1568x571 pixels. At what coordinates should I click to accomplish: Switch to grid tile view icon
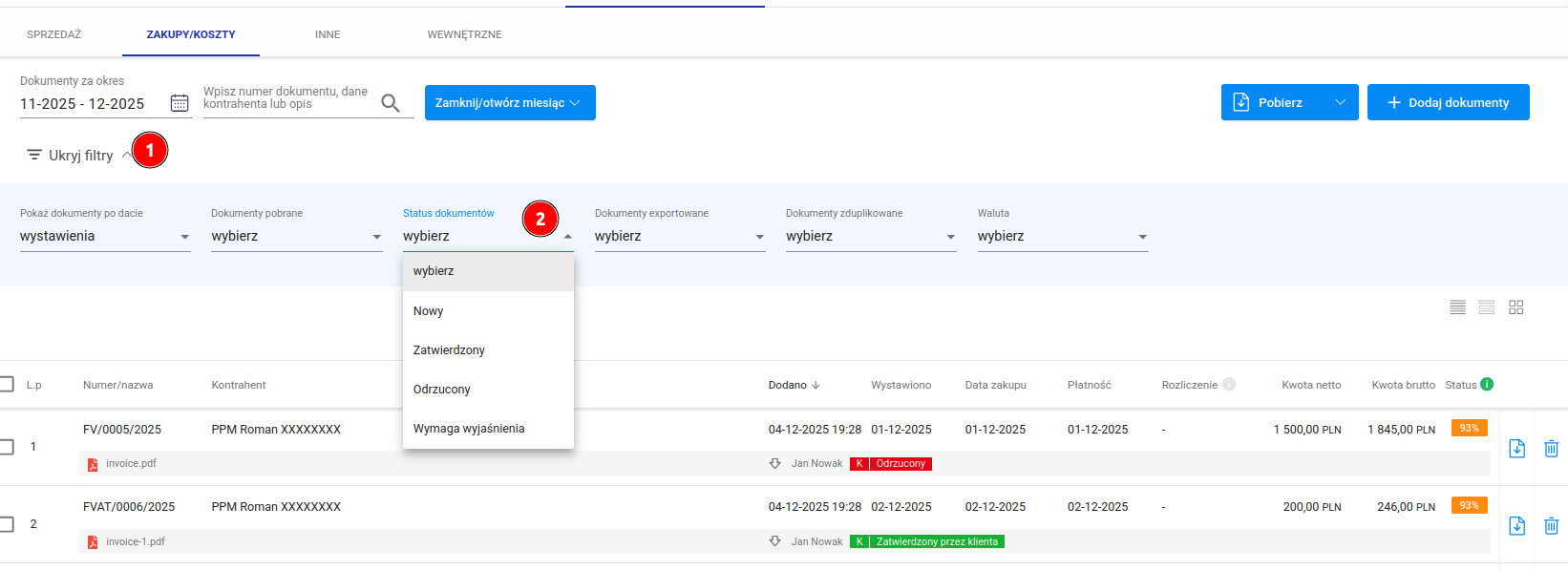tap(1516, 307)
